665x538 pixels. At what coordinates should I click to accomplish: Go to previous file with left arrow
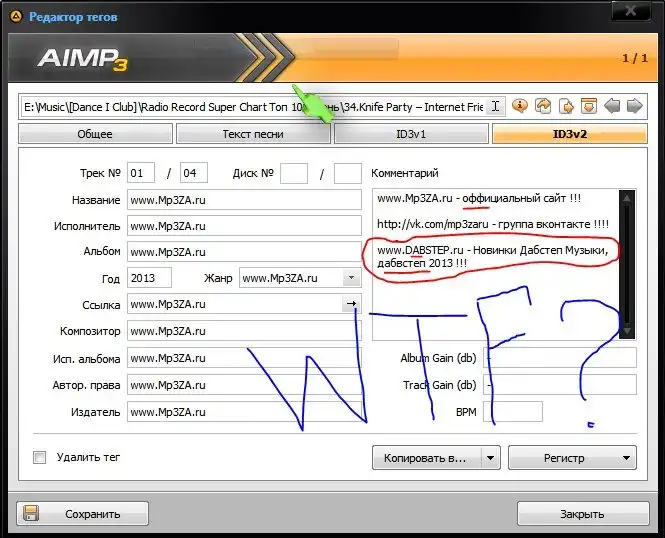612,106
